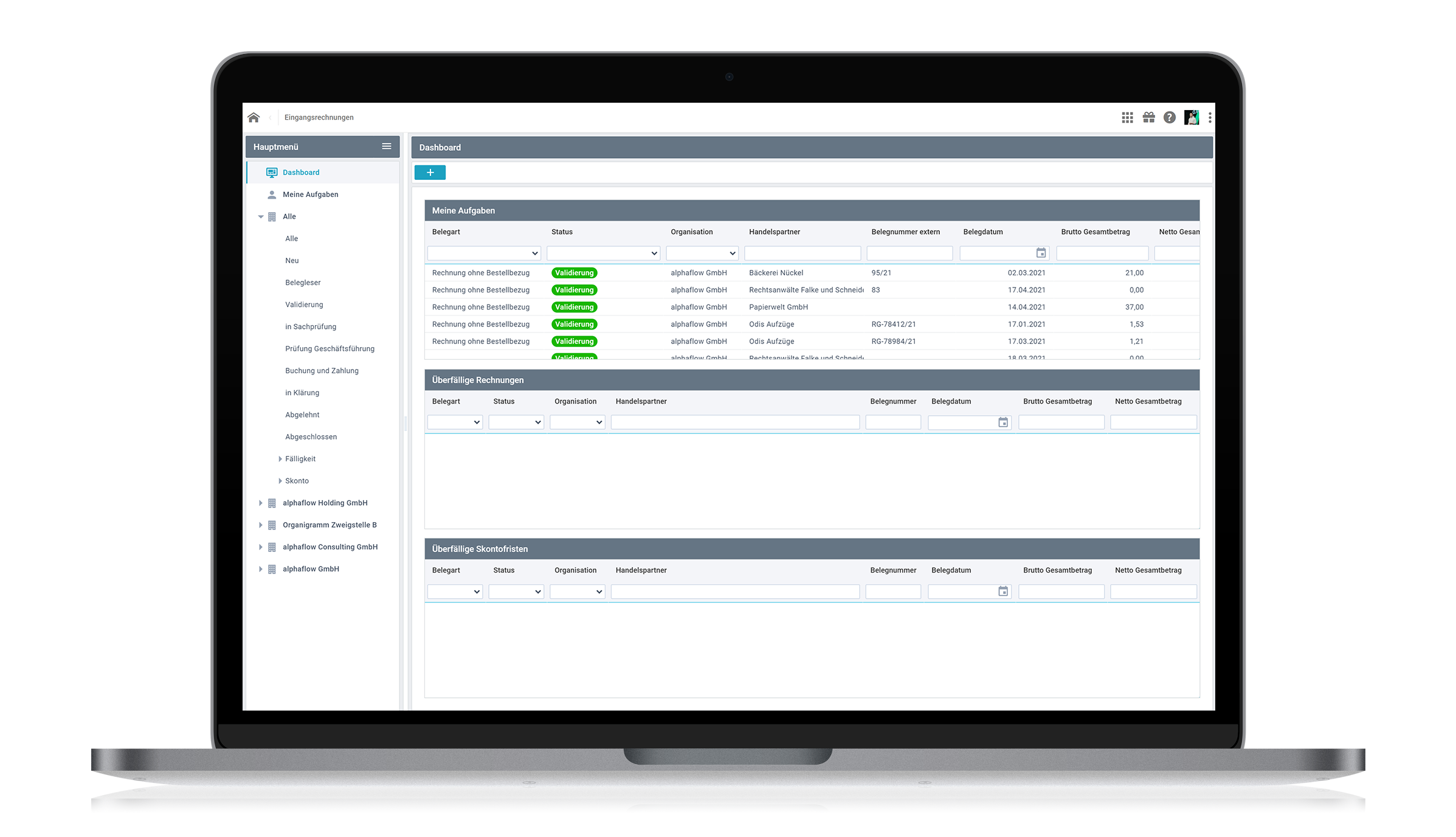The image size is (1456, 837).
Task: Select the Abgelehnt menu item
Action: [302, 415]
